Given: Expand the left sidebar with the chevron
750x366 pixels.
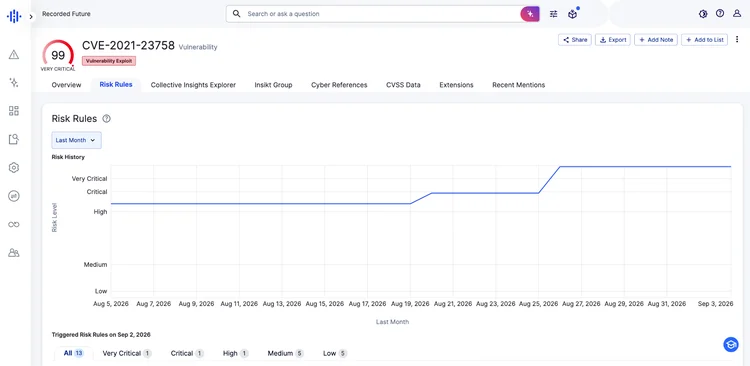Looking at the screenshot, I should coord(31,17).
